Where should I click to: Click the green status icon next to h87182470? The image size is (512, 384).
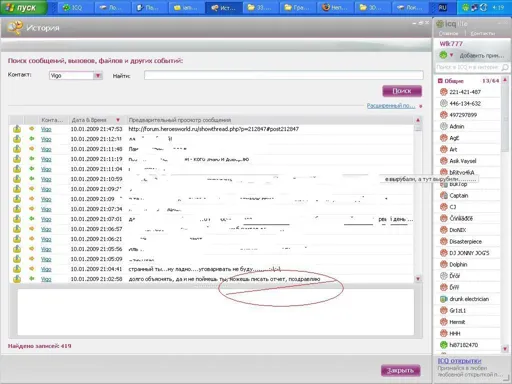click(443, 345)
